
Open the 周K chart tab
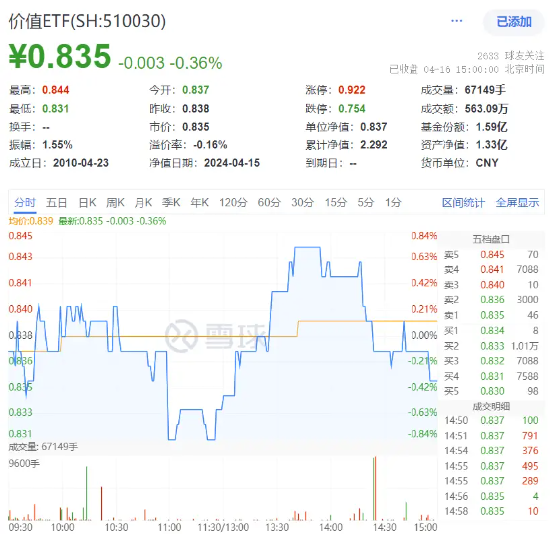115,202
